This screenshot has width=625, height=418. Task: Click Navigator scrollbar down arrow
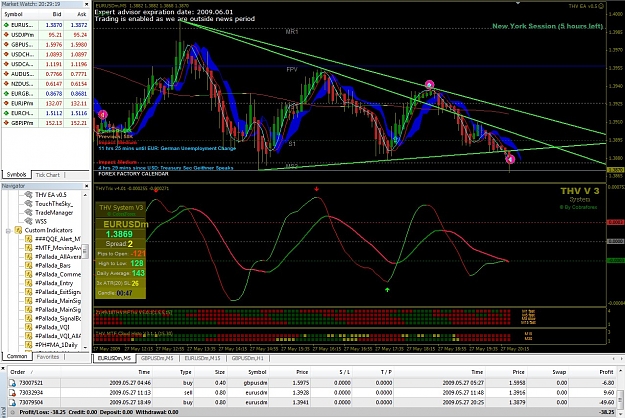pyautogui.click(x=85, y=347)
